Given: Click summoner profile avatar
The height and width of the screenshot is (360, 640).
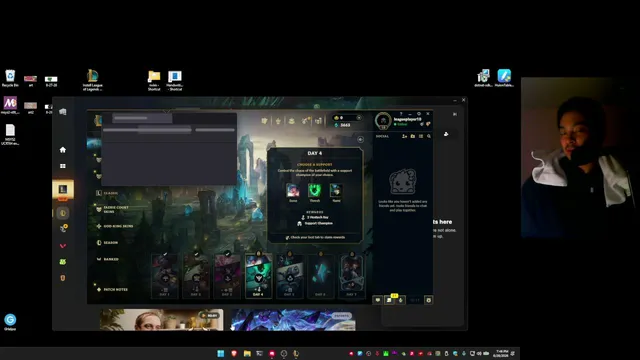Looking at the screenshot, I should pyautogui.click(x=383, y=121).
